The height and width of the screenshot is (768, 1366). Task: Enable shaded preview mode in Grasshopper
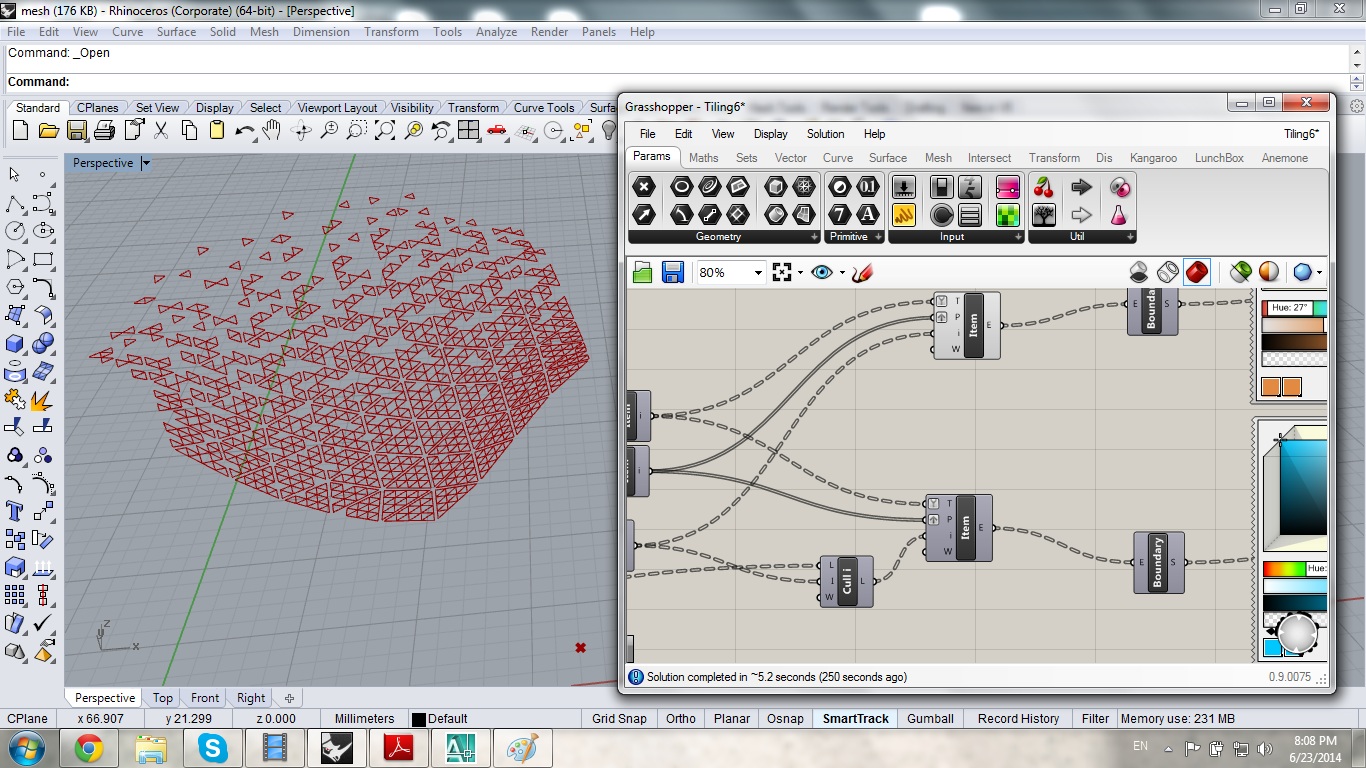point(1197,272)
